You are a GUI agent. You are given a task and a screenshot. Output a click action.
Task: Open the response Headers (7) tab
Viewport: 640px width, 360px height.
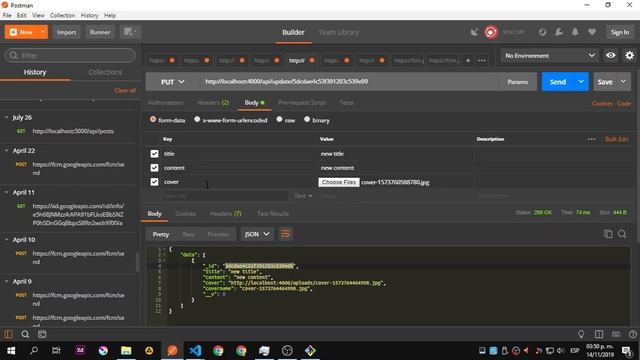tap(225, 213)
